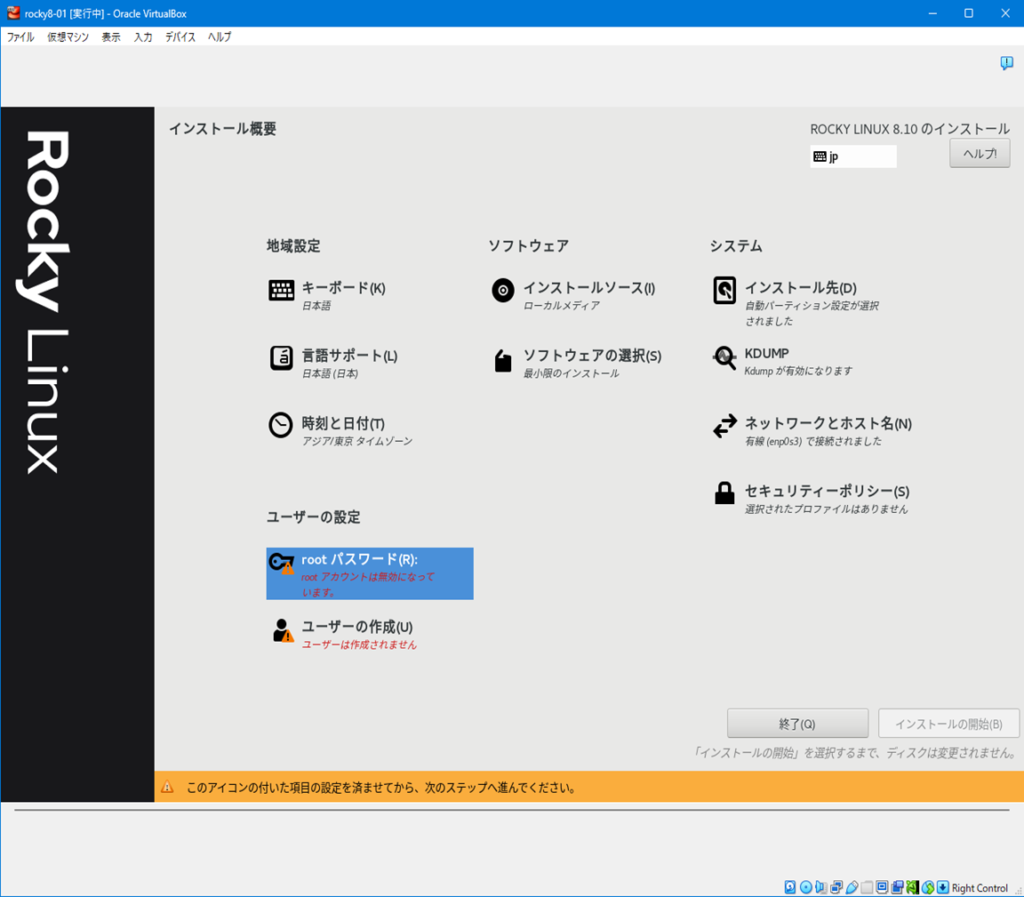Image resolution: width=1024 pixels, height=897 pixels.
Task: Open ネットワークとホスト名(N) settings
Action: coord(828,424)
